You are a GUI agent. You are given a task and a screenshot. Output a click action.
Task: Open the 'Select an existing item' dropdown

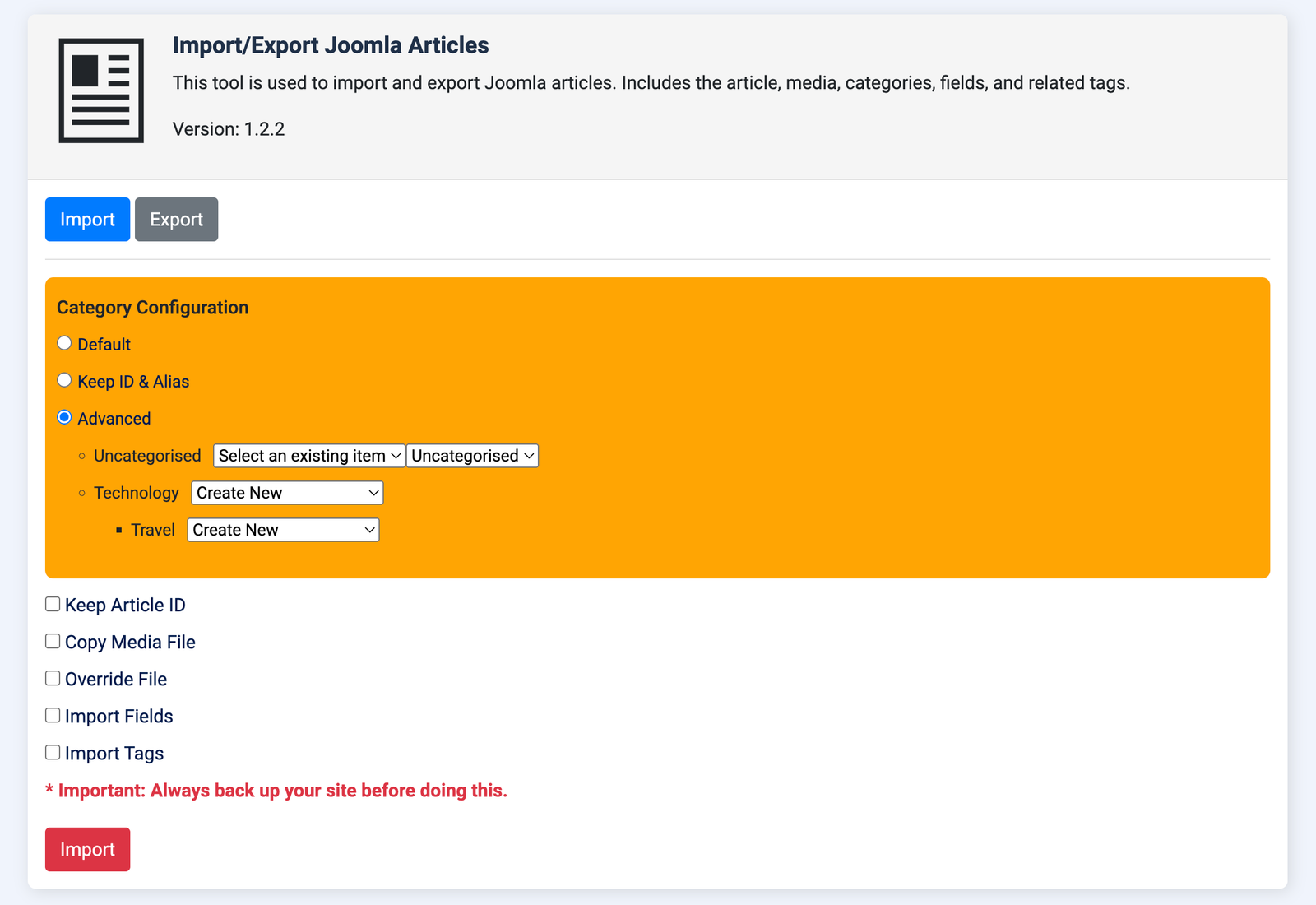point(309,456)
